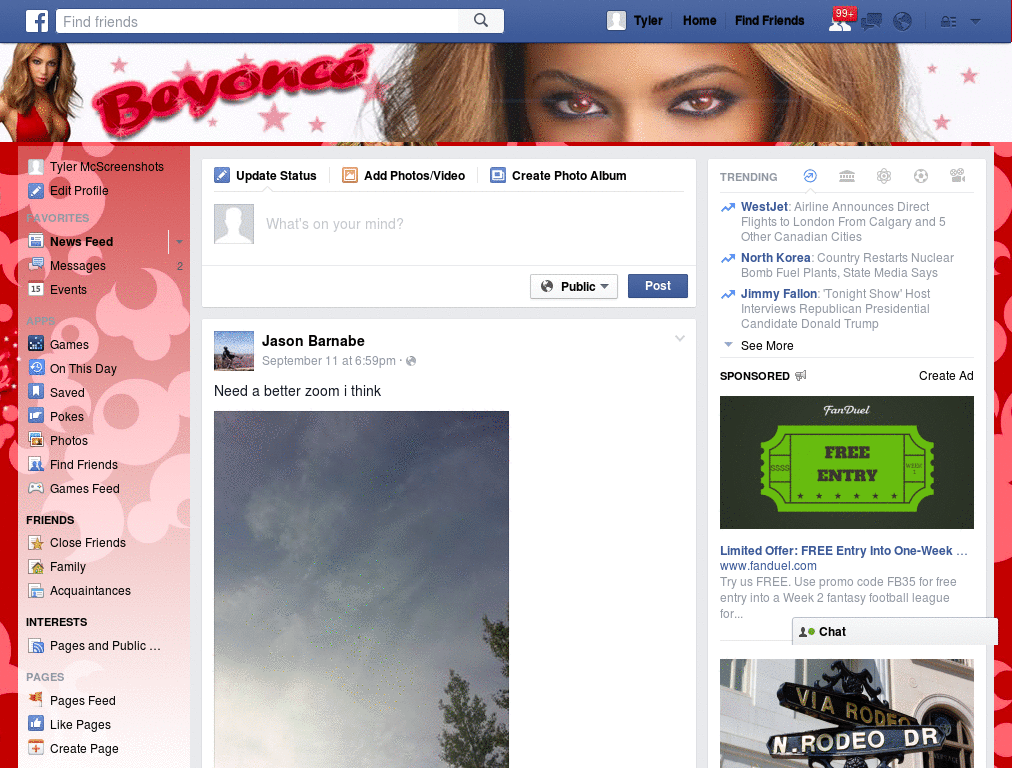The height and width of the screenshot is (768, 1024).
Task: Click the Post button
Action: (658, 286)
